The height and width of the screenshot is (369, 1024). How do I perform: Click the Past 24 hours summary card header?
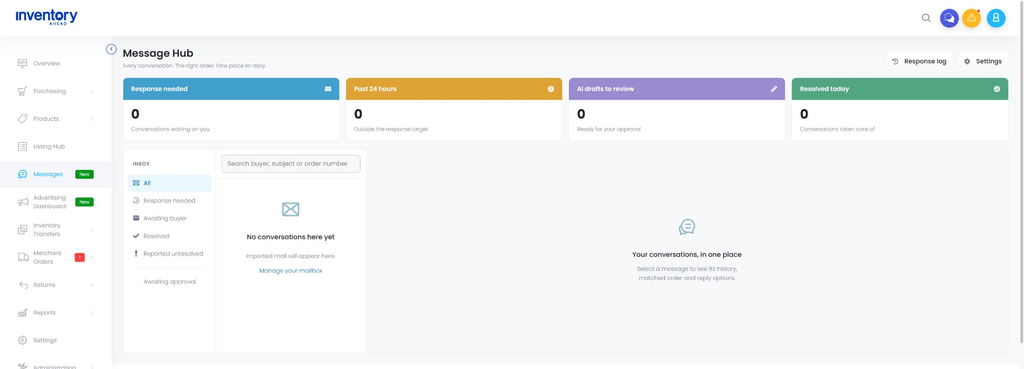(x=454, y=89)
